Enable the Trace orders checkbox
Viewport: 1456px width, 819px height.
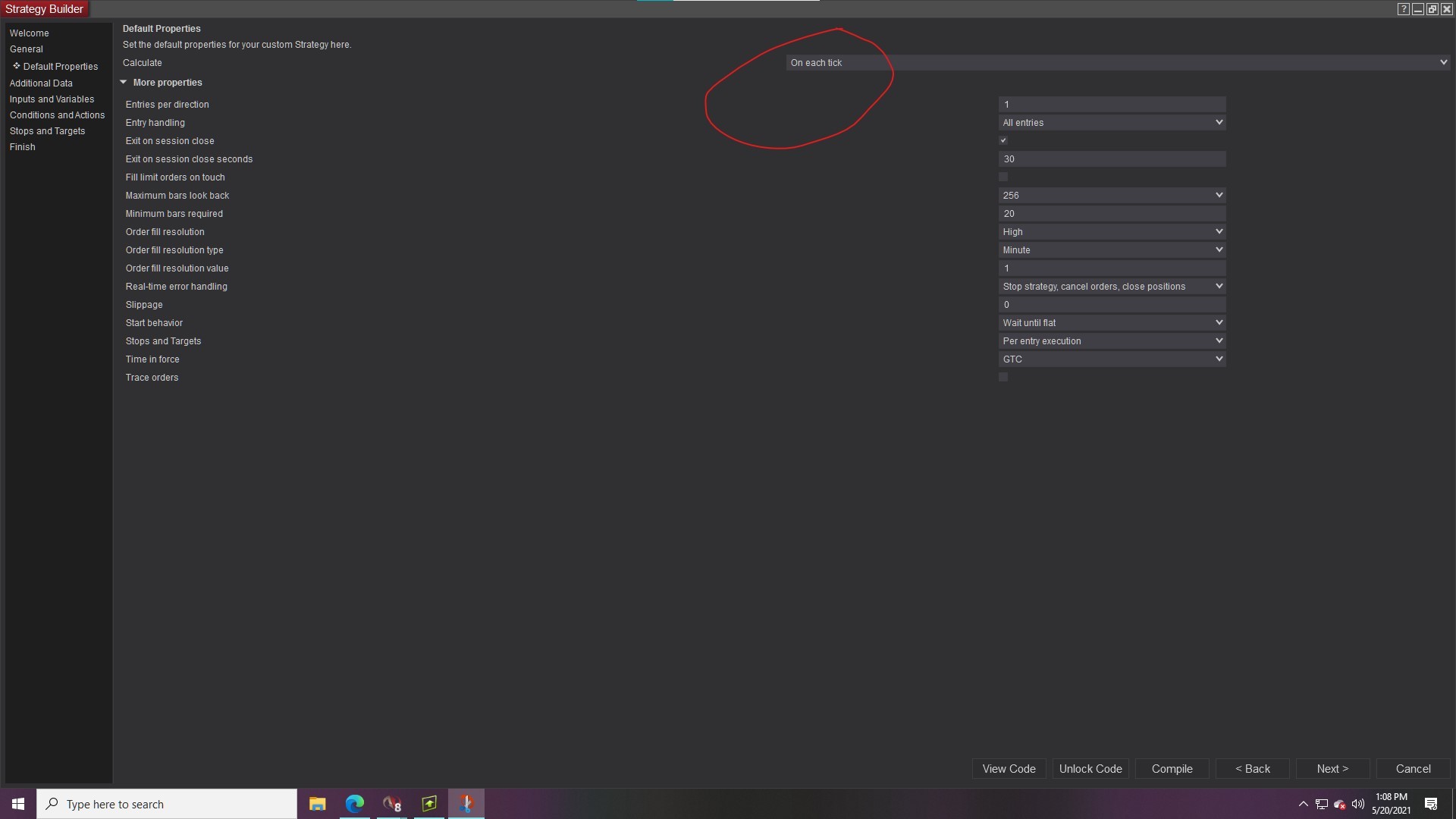(x=1003, y=378)
